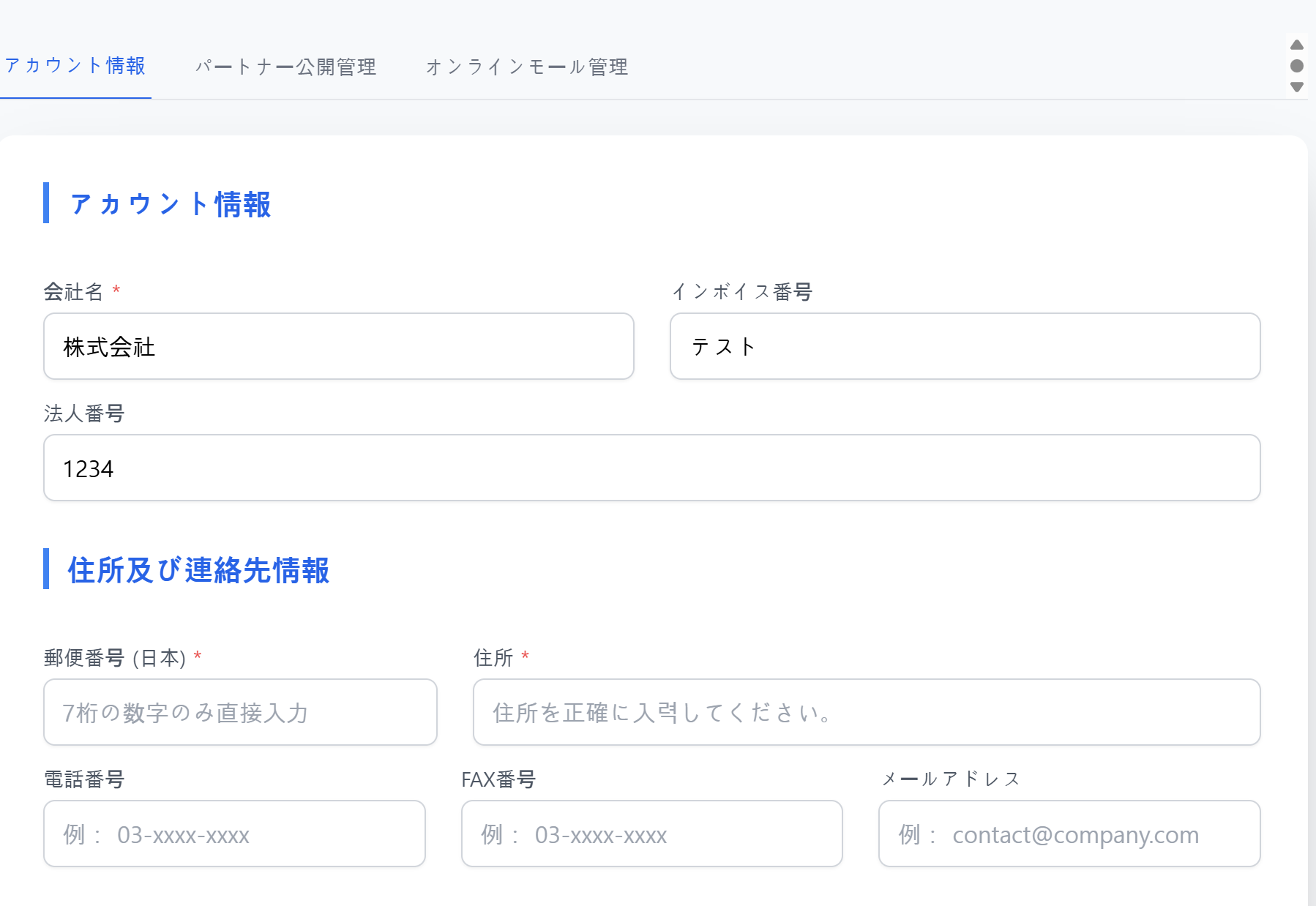Switch to the オンラインモール管理 tab

pos(527,67)
